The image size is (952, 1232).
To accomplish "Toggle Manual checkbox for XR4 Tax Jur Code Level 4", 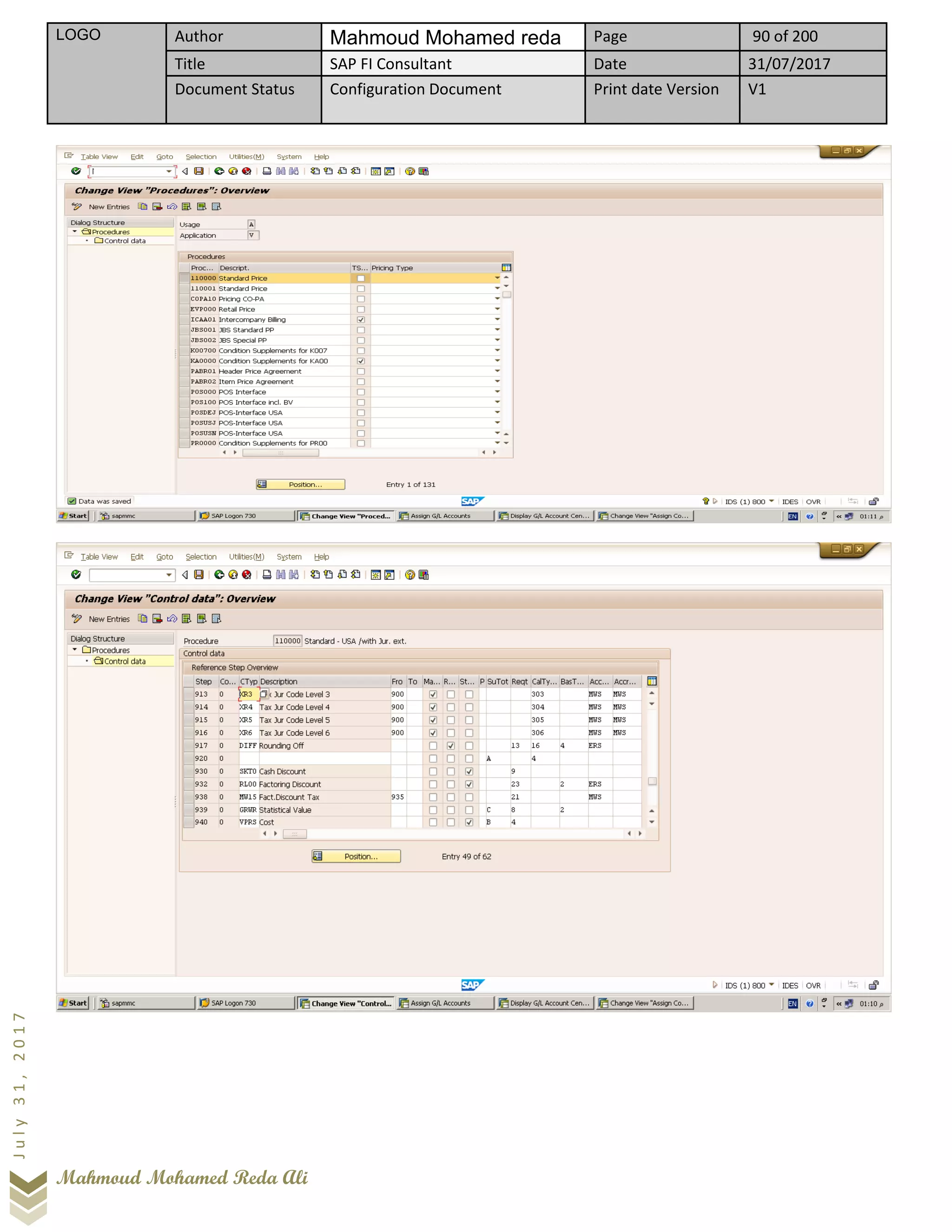I will tap(433, 708).
